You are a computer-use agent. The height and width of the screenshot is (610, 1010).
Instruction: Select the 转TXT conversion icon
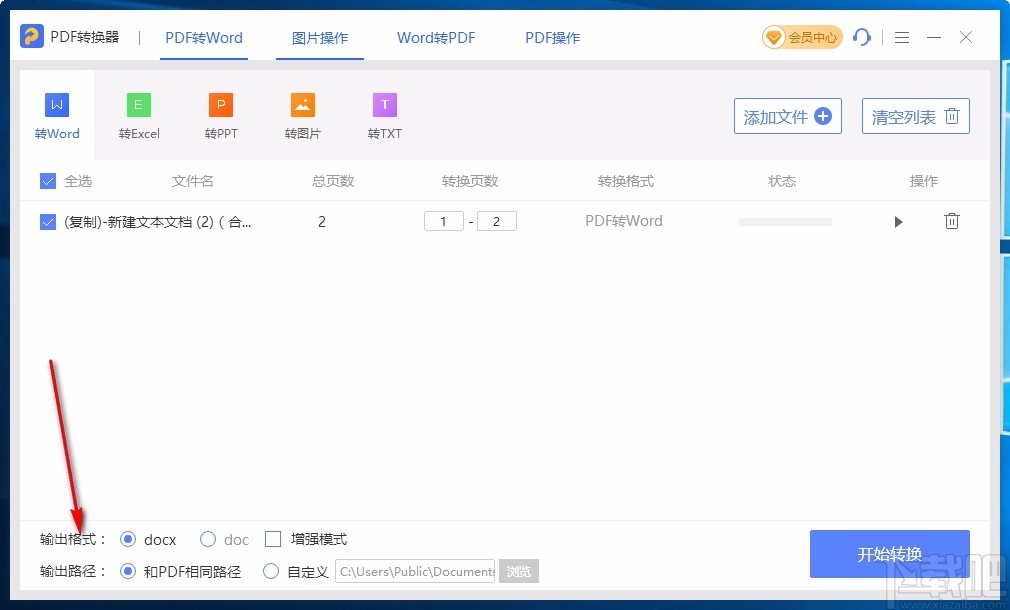384,103
